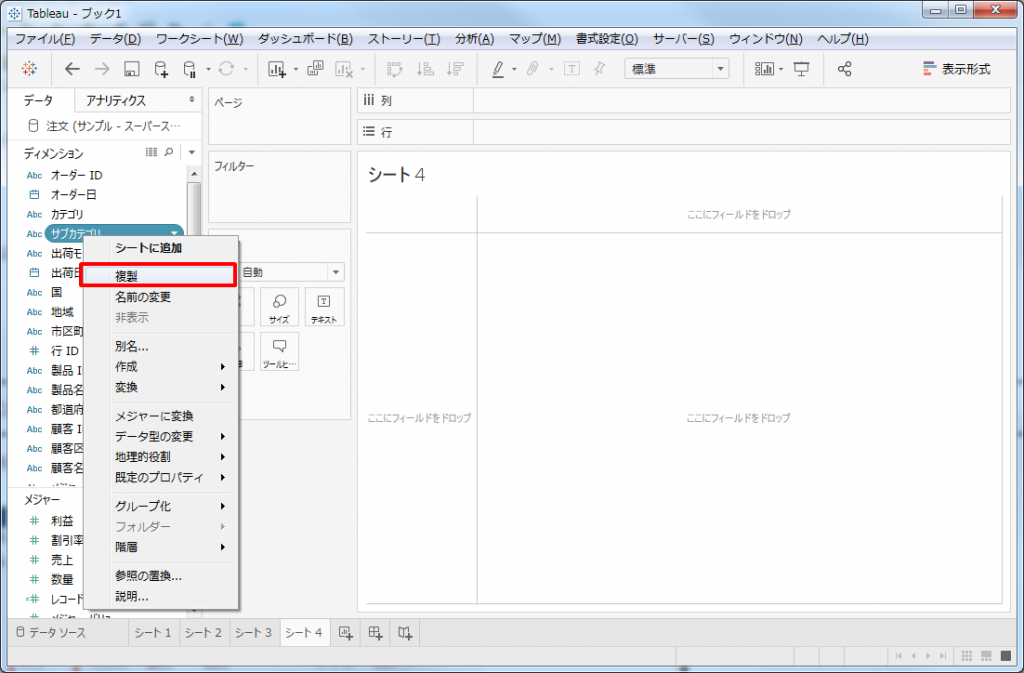1024x673 pixels.
Task: Click the add new data source icon
Action: coord(161,69)
